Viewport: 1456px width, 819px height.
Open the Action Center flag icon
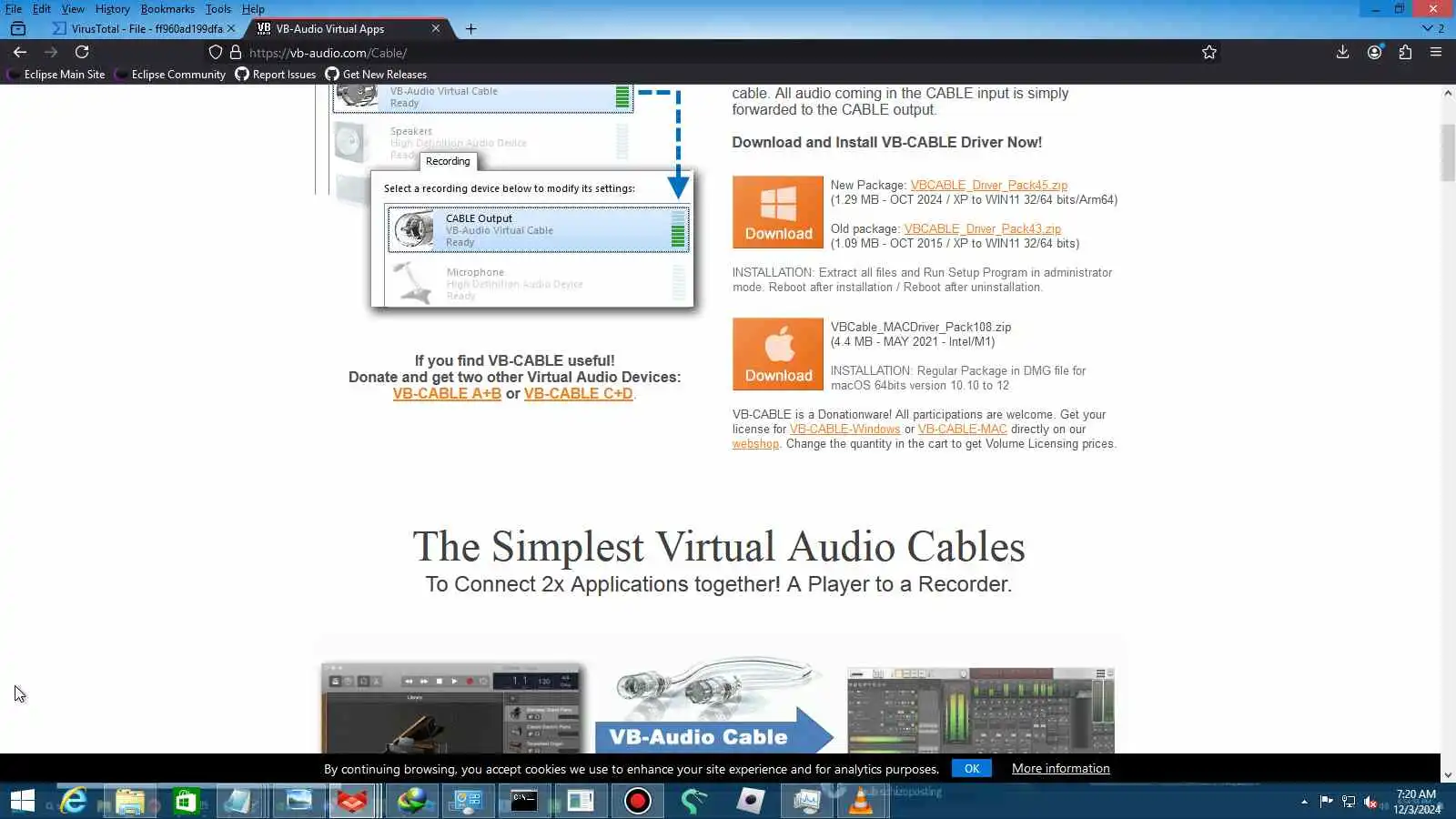pyautogui.click(x=1326, y=802)
